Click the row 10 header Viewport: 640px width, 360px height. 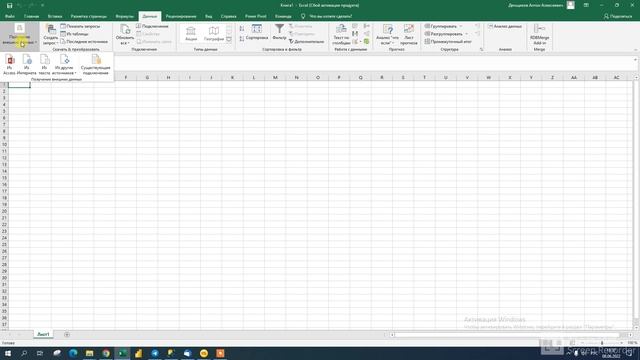point(4,144)
